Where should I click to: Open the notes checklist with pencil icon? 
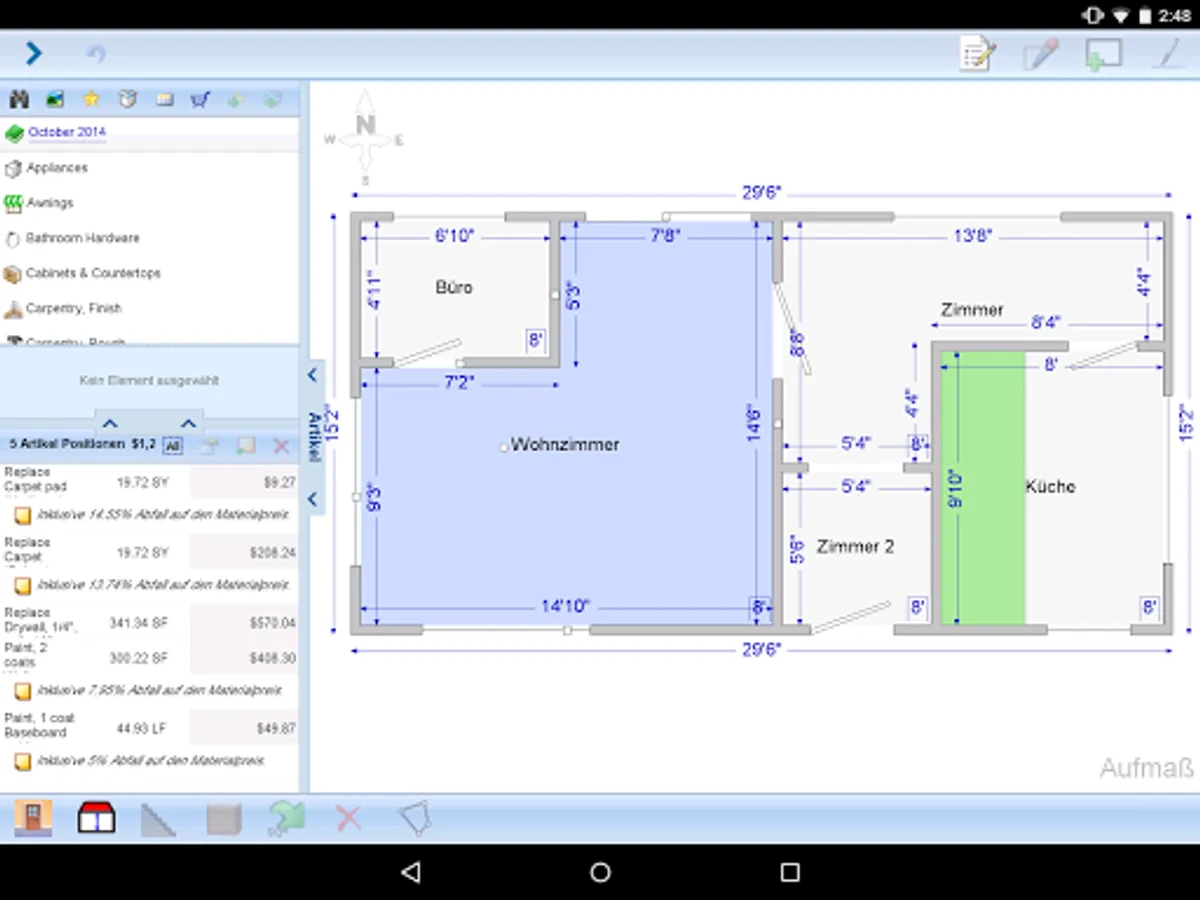[976, 54]
